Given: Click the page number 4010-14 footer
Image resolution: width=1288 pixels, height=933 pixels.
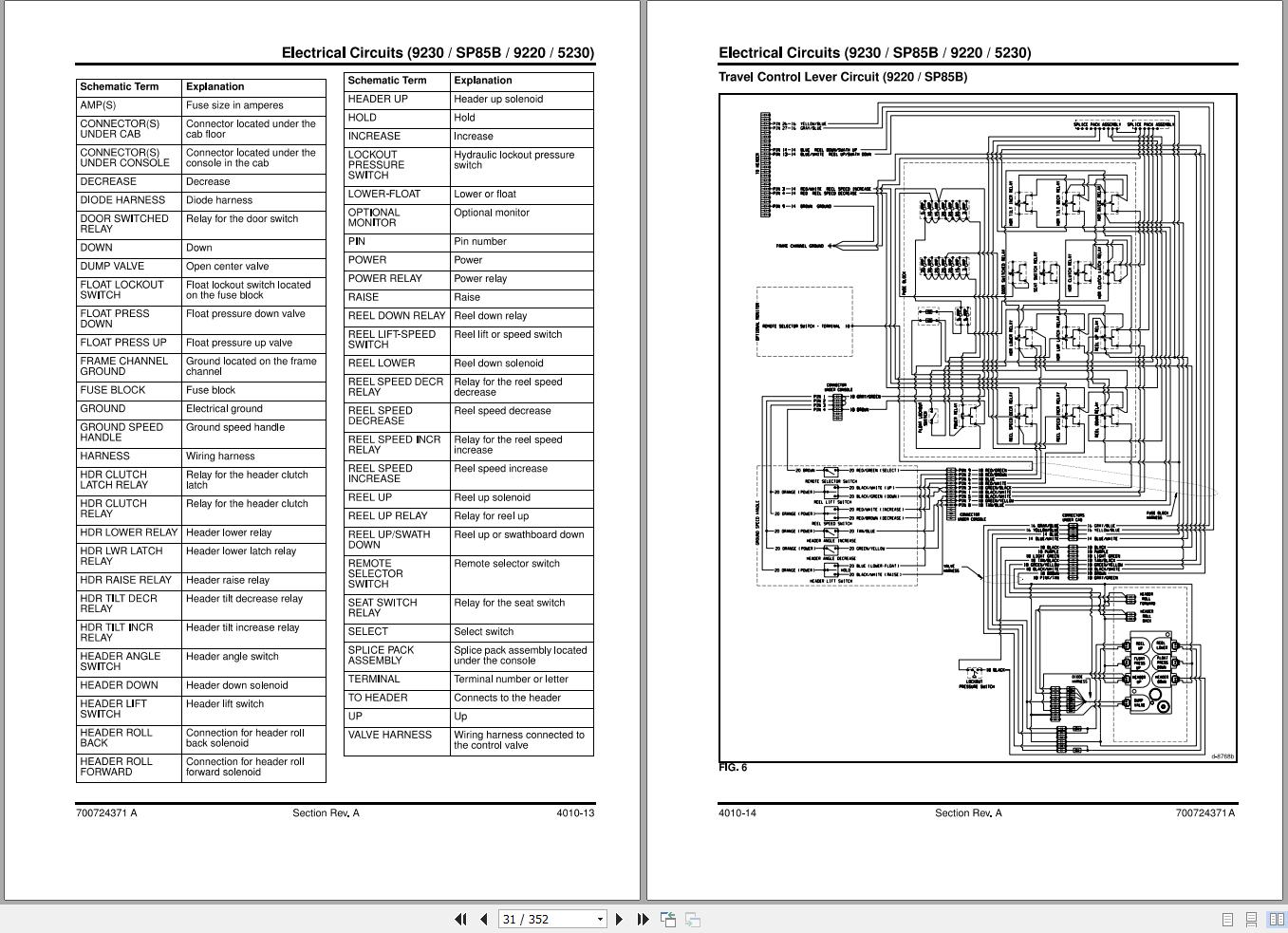Looking at the screenshot, I should [x=737, y=812].
